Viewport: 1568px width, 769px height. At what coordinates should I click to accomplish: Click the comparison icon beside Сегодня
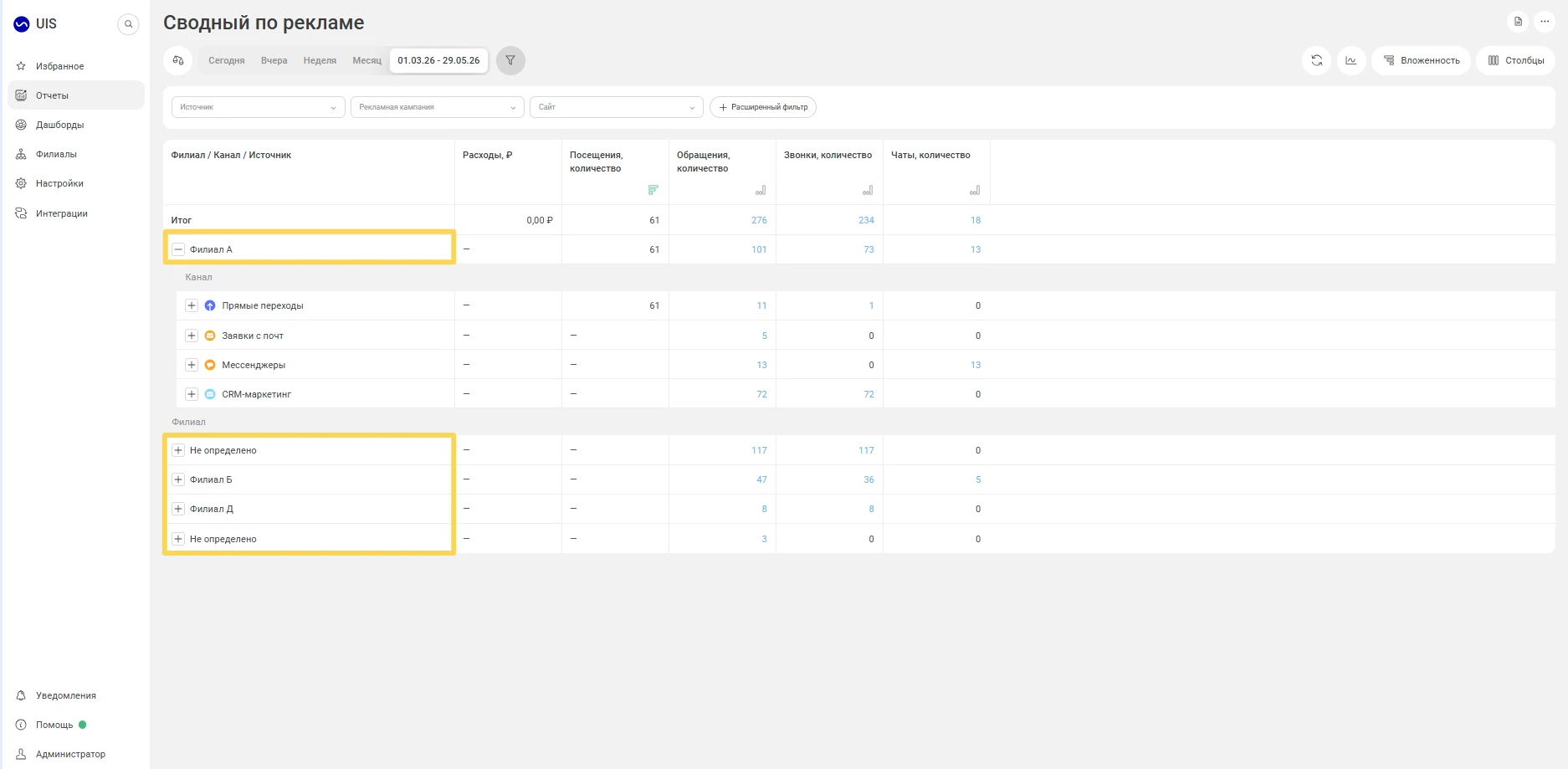[x=178, y=60]
